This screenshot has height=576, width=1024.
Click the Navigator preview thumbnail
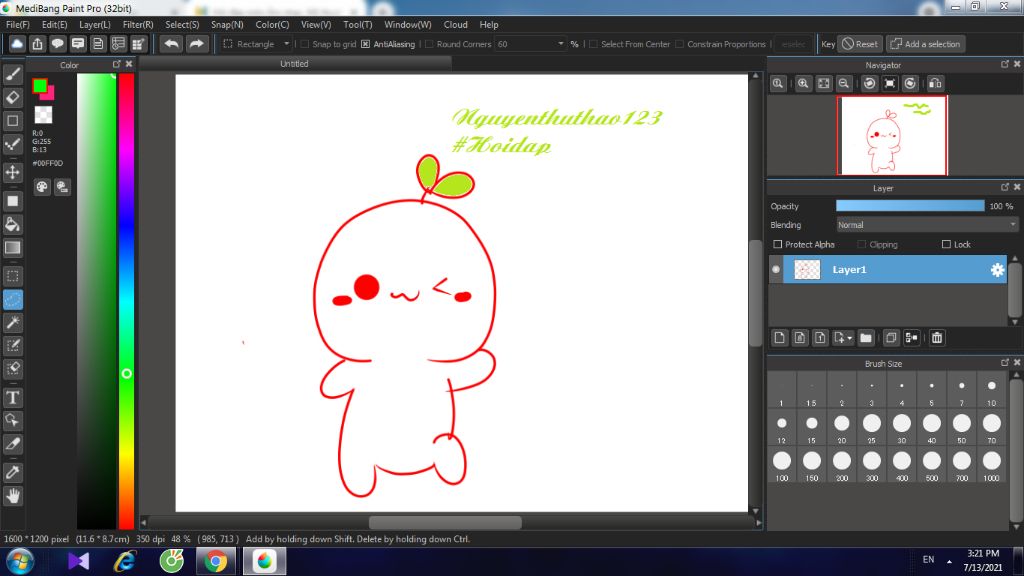pyautogui.click(x=892, y=136)
